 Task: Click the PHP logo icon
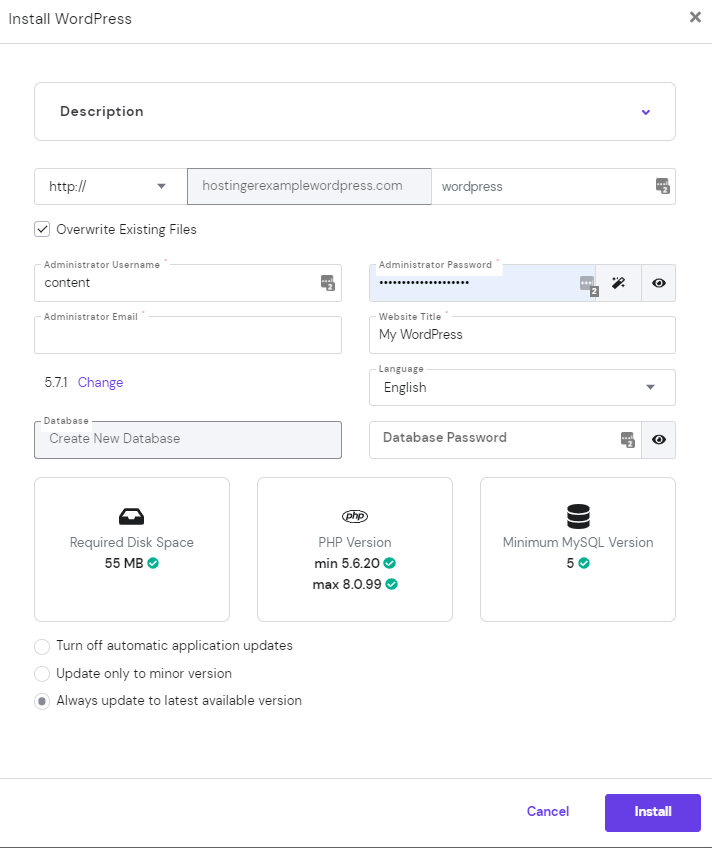point(355,516)
